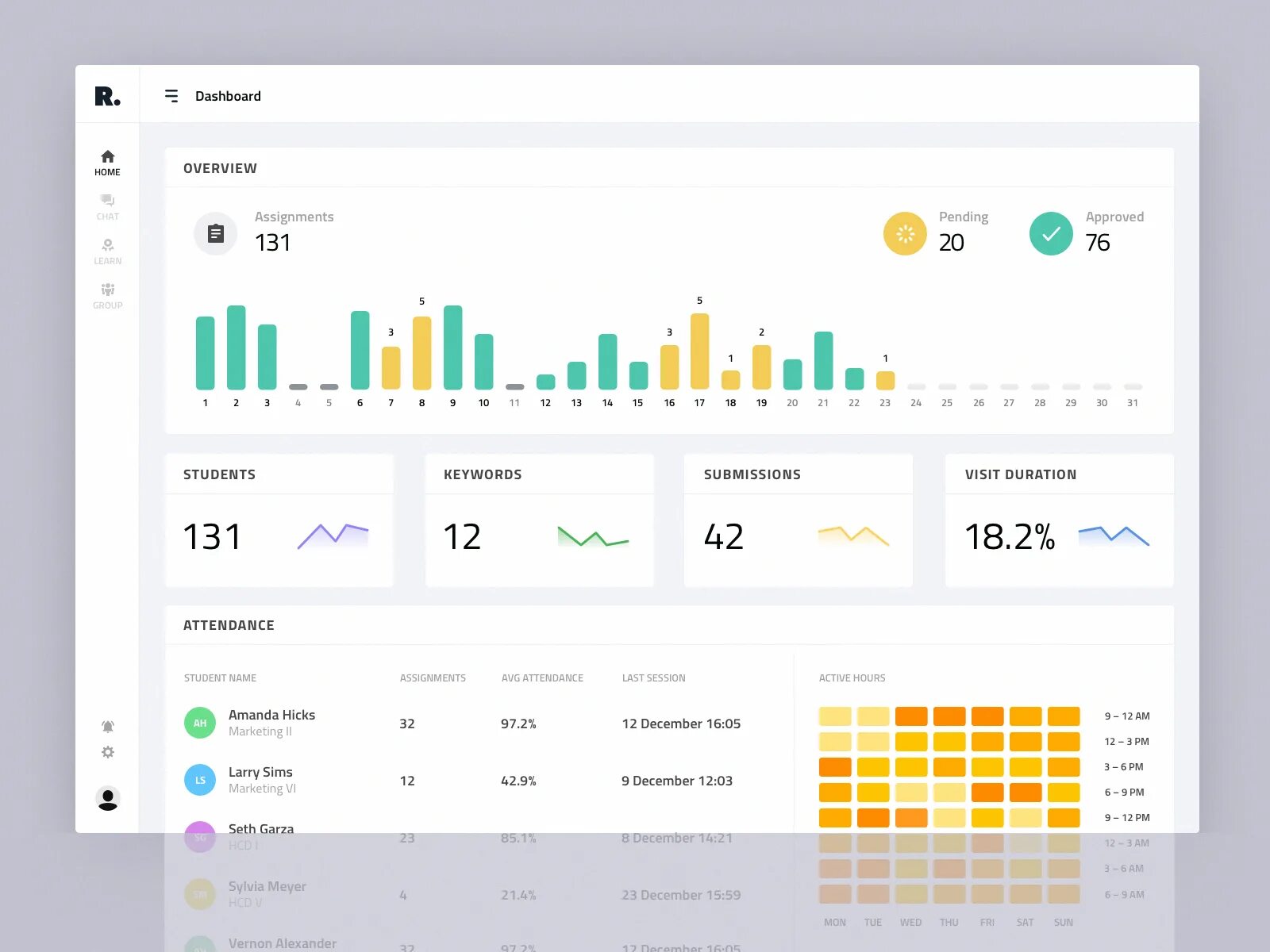Sort by the Avg Attendance column header
Viewport: 1270px width, 952px height.
tap(542, 678)
